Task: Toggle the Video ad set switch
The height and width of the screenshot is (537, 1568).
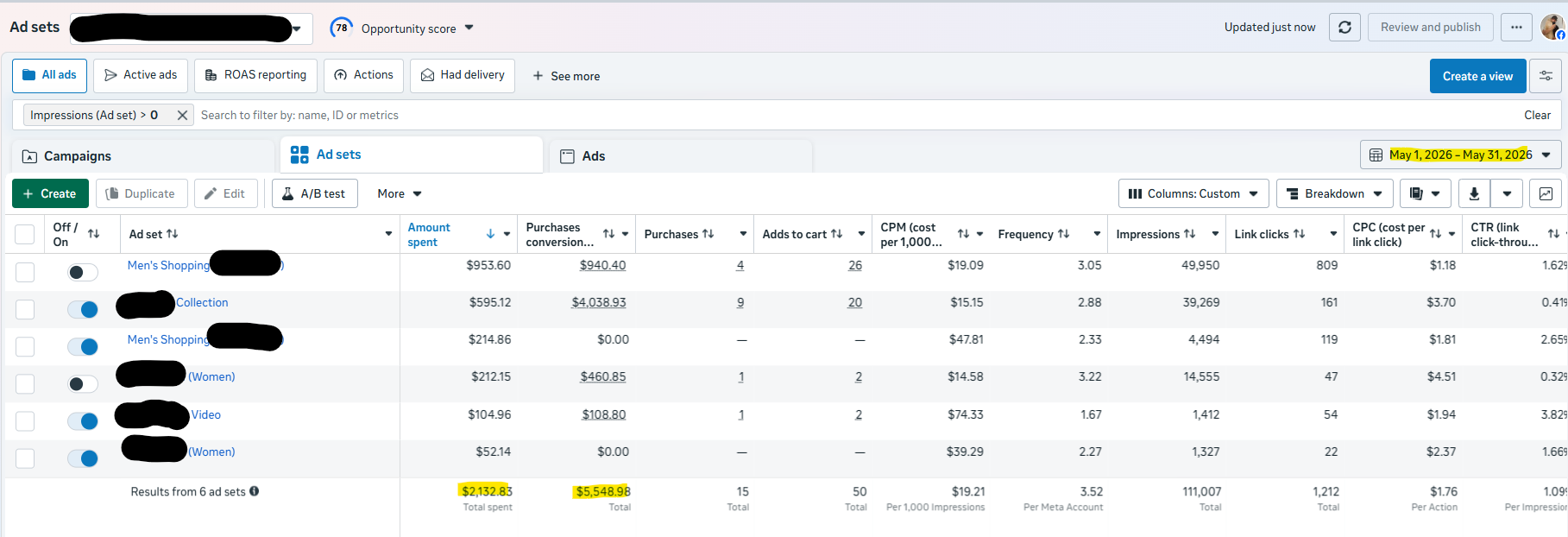Action: tap(83, 420)
